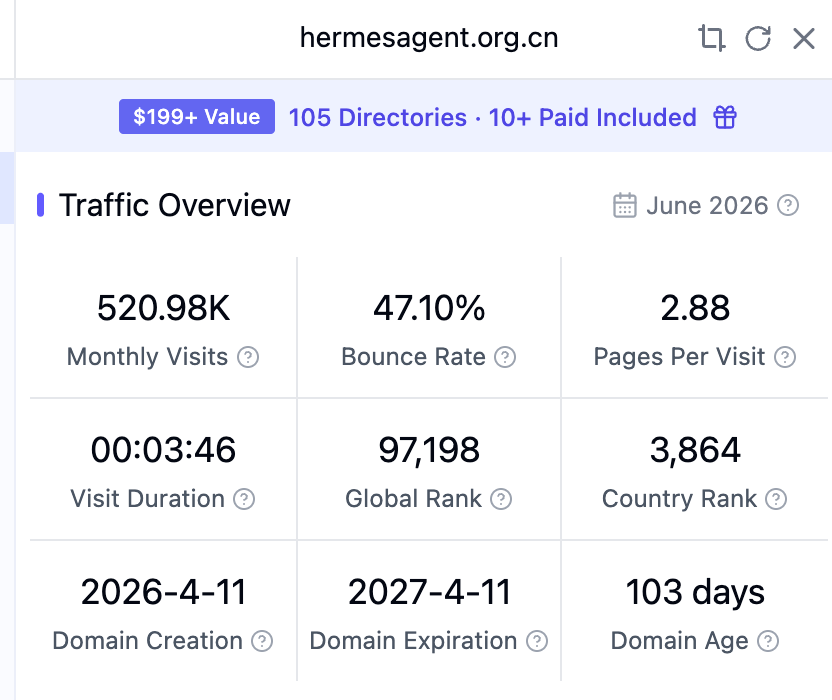Image resolution: width=832 pixels, height=700 pixels.
Task: Select the June 2026 date label
Action: tap(707, 205)
